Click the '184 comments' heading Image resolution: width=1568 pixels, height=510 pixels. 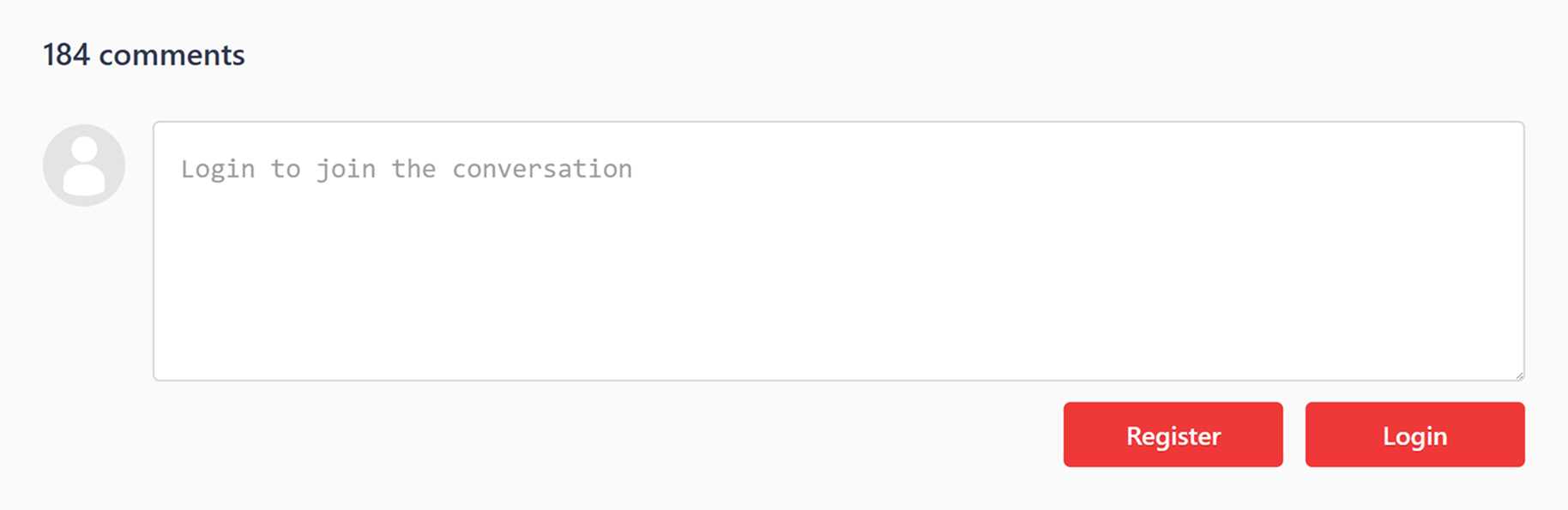point(144,55)
